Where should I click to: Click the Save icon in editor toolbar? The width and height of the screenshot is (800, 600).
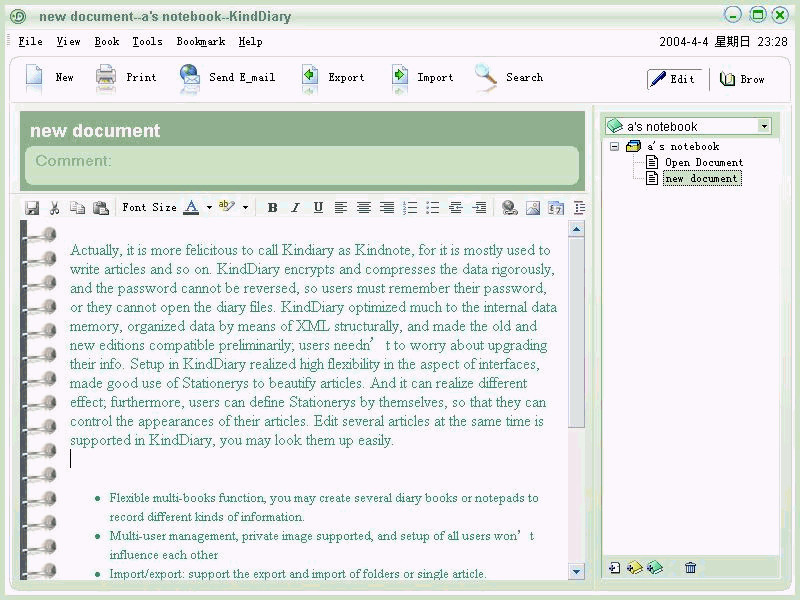(32, 208)
